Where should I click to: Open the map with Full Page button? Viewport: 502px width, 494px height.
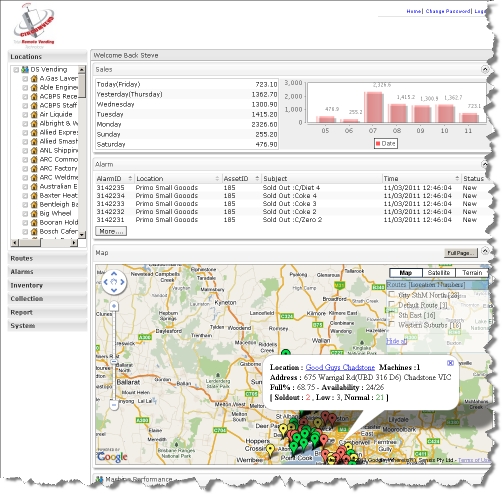(x=461, y=253)
